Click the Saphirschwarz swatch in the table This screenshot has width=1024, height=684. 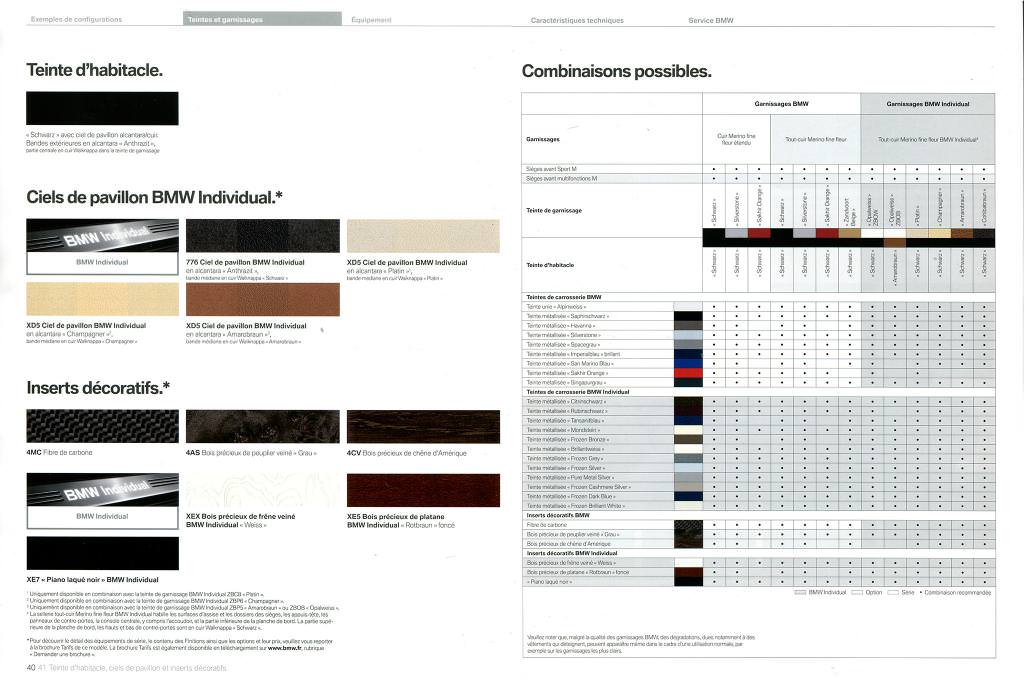tap(688, 316)
